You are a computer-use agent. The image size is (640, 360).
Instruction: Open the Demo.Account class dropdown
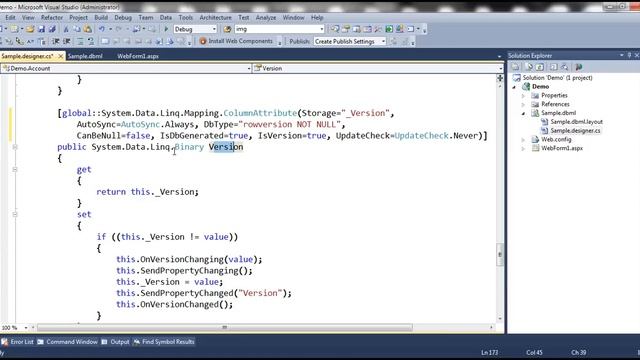click(249, 69)
